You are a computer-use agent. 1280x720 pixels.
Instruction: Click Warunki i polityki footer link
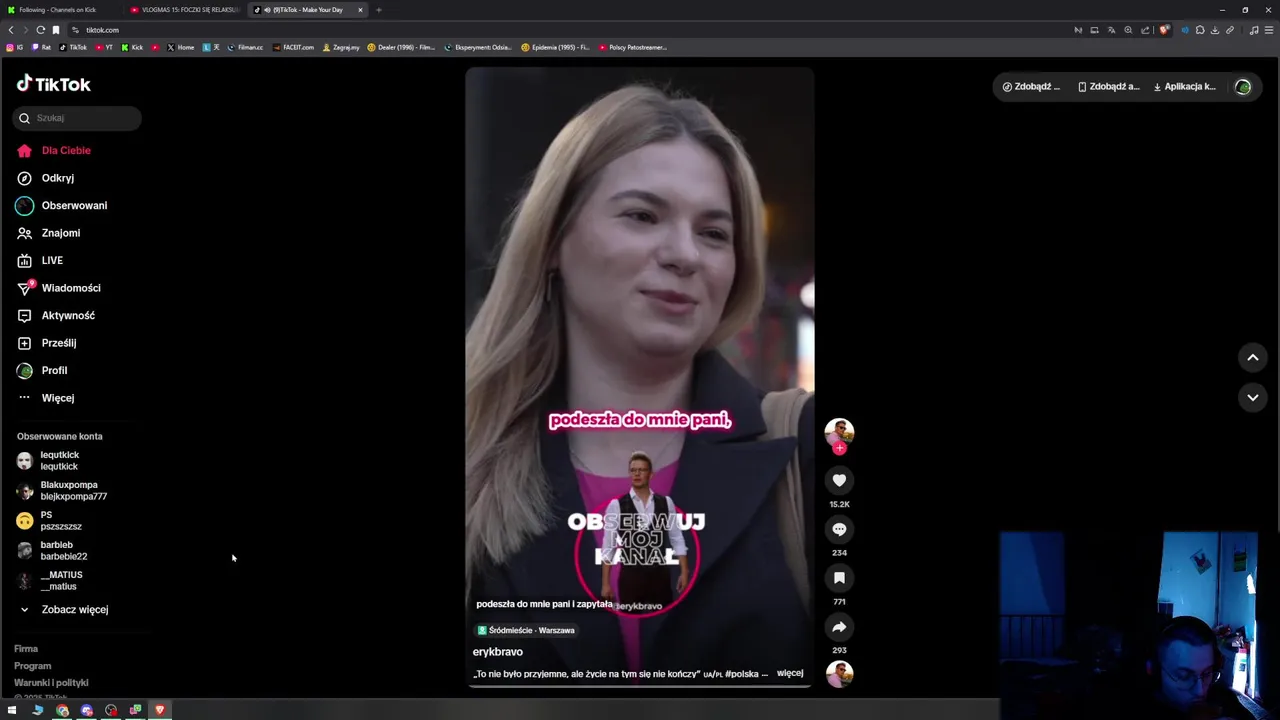click(51, 683)
